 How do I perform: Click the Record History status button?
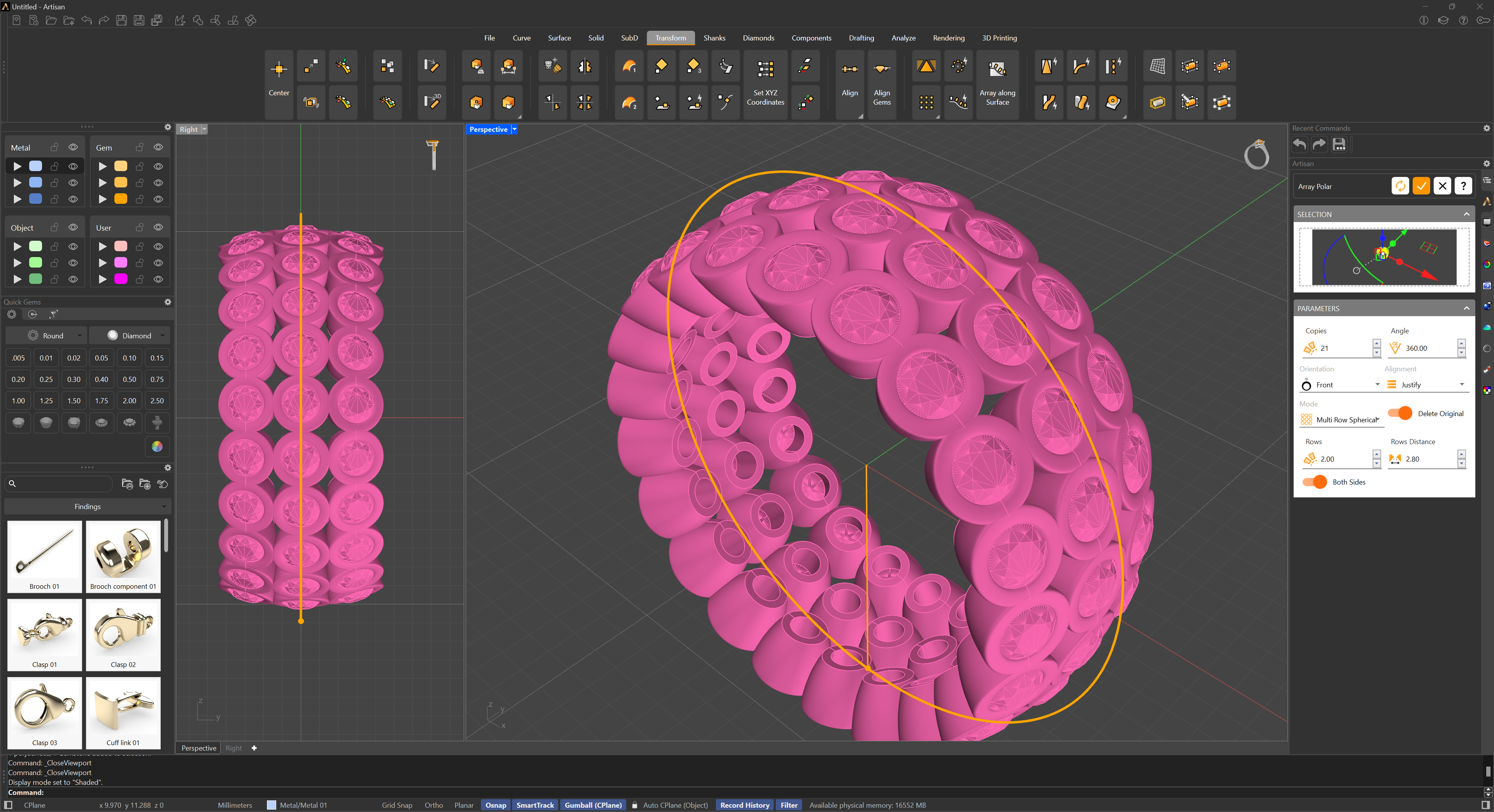click(744, 805)
